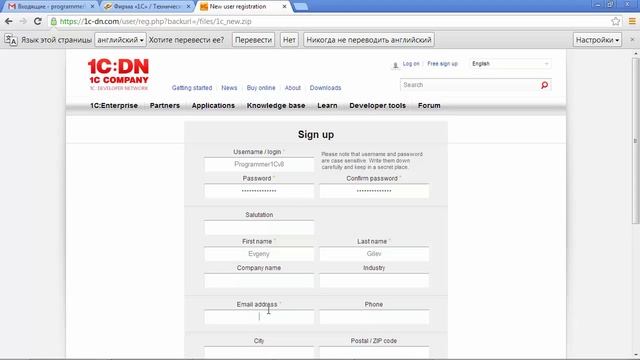Screen dimensions: 640x360
Task: Open the Partners menu
Action: coord(164,105)
